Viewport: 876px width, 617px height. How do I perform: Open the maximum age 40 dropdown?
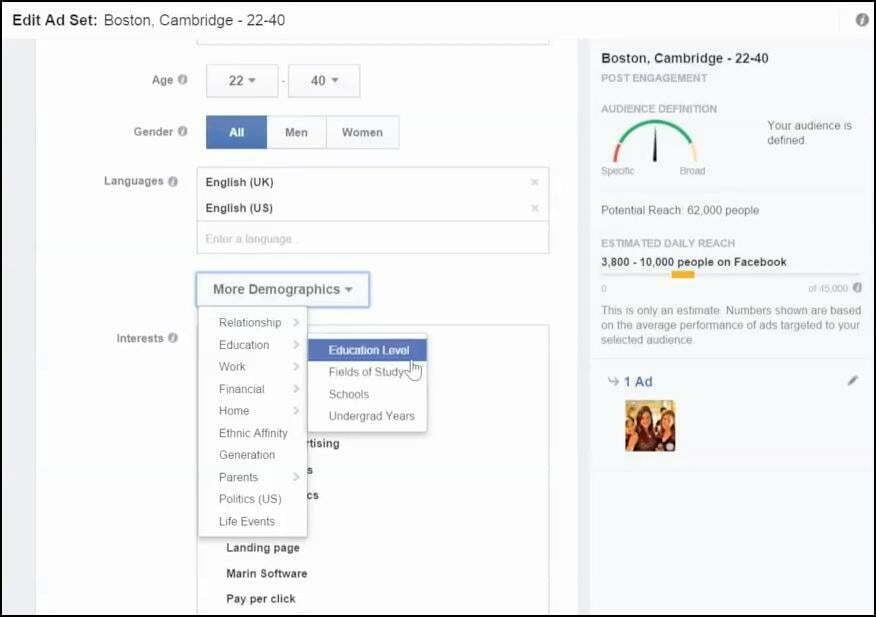[324, 81]
